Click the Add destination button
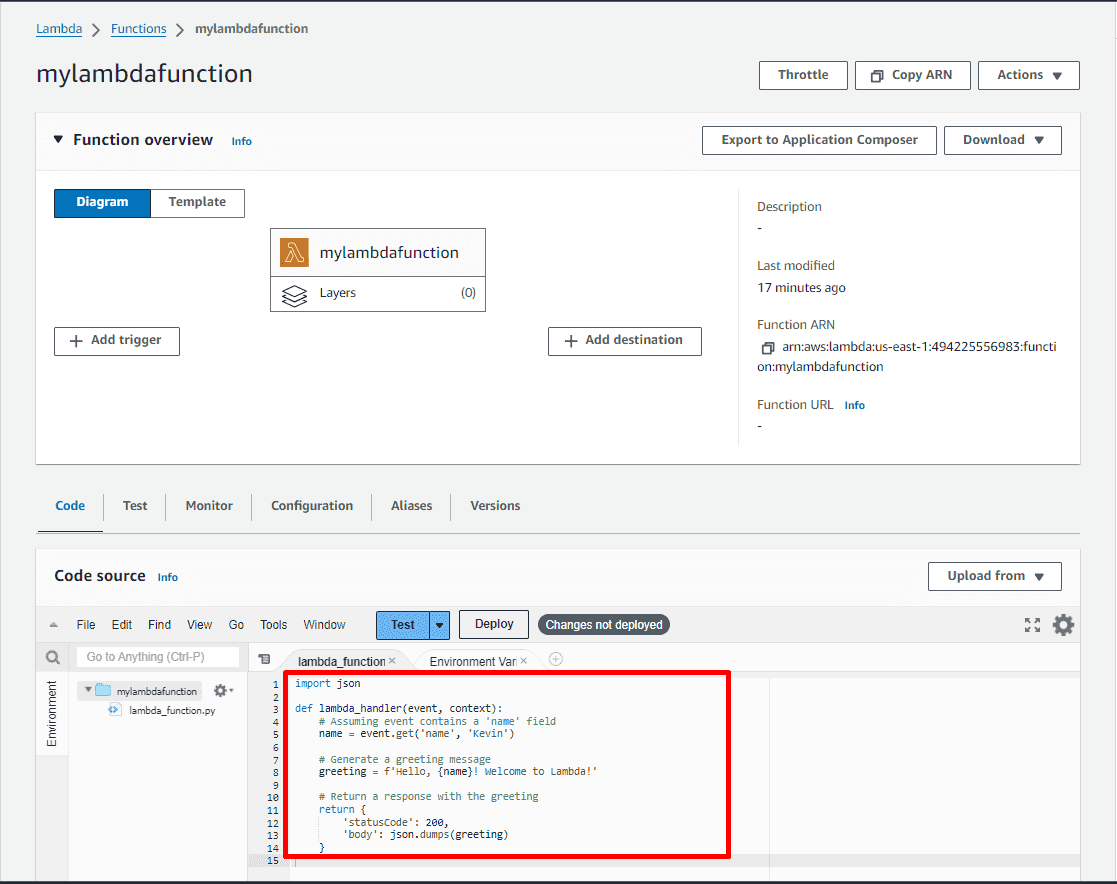The width and height of the screenshot is (1117, 884). pyautogui.click(x=625, y=341)
